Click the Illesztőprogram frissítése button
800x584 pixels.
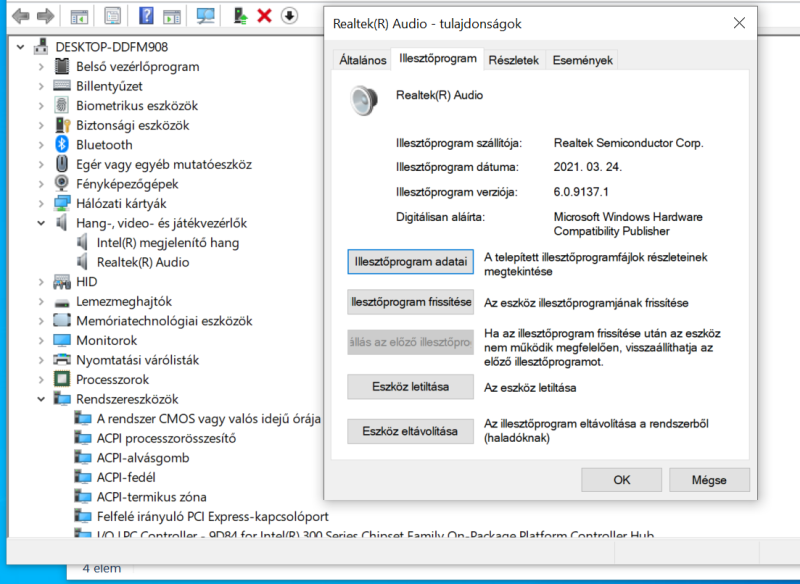click(411, 302)
